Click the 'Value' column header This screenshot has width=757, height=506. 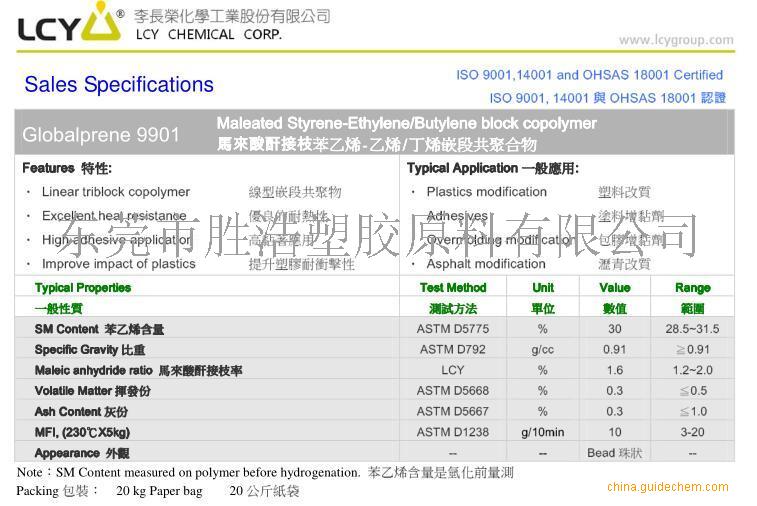[x=615, y=288]
